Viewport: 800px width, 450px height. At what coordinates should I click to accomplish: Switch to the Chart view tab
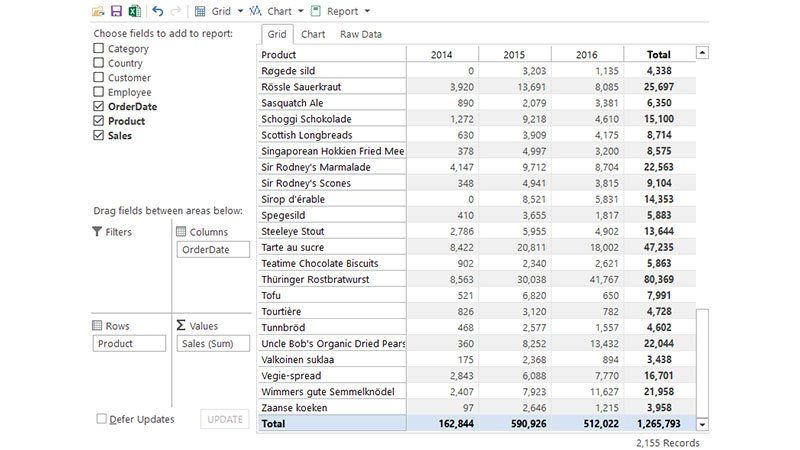313,34
